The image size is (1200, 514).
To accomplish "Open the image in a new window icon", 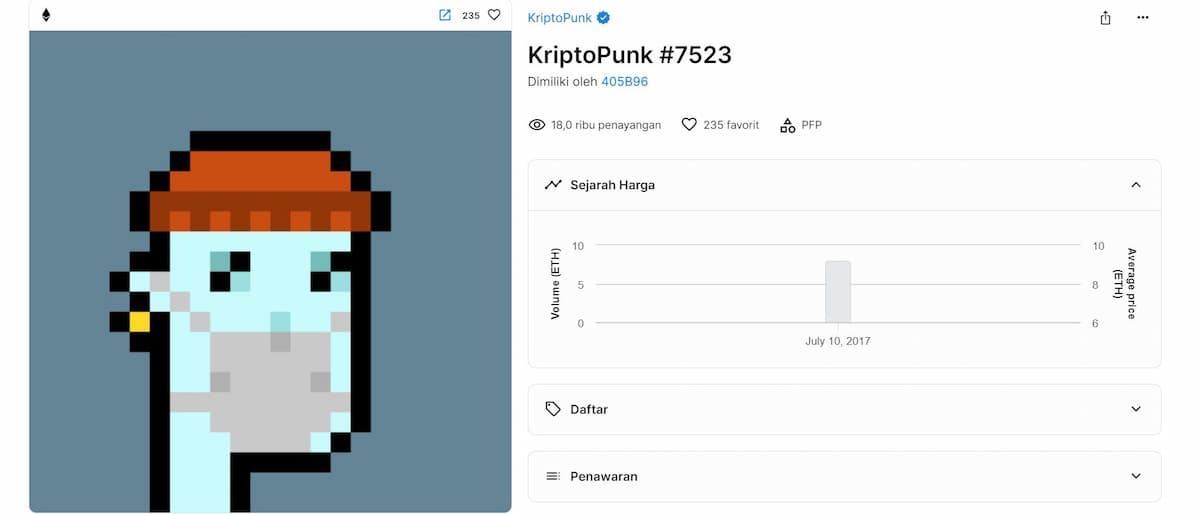I will [x=445, y=15].
